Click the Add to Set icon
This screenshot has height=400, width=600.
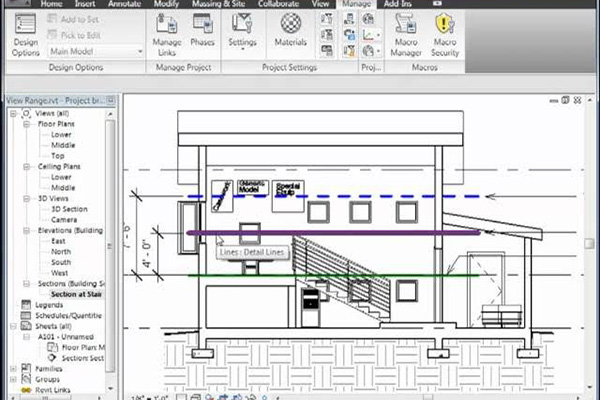[52, 19]
